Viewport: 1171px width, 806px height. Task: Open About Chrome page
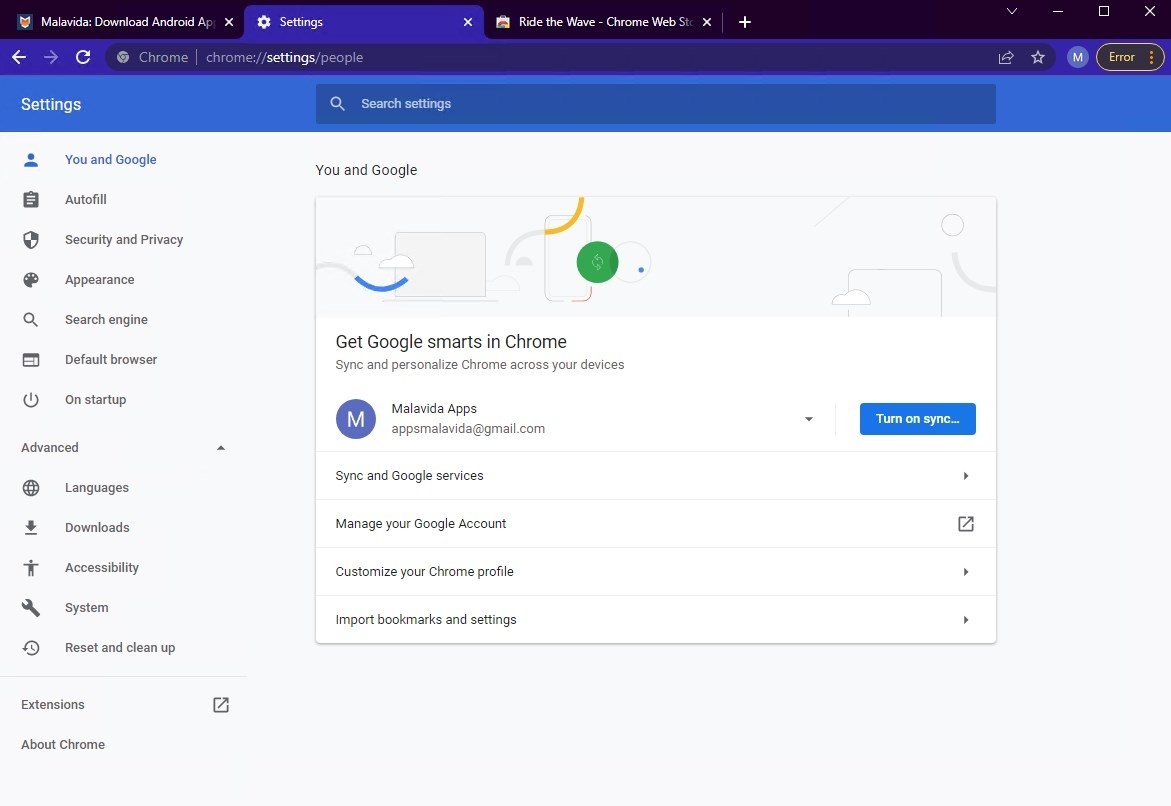coord(63,745)
